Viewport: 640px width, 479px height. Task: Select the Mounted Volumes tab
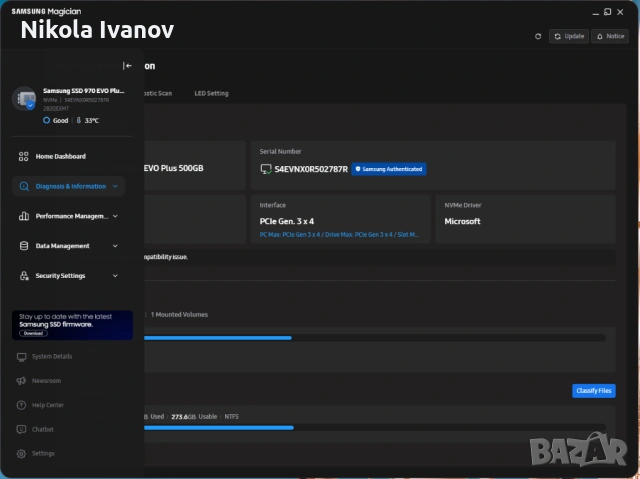(179, 314)
